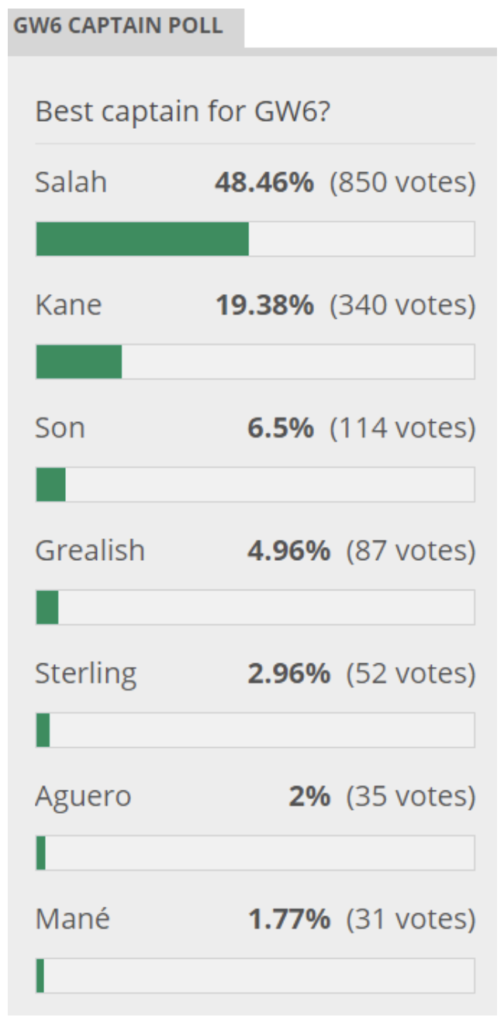Click Sterling's vote result bar

pos(255,729)
